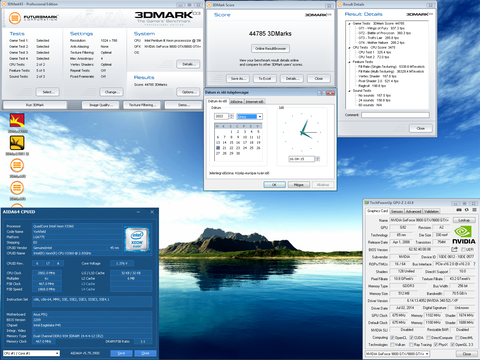480x360 pixels.
Task: Click the NVIDIA logo in GPU-Z
Action: [x=464, y=235]
